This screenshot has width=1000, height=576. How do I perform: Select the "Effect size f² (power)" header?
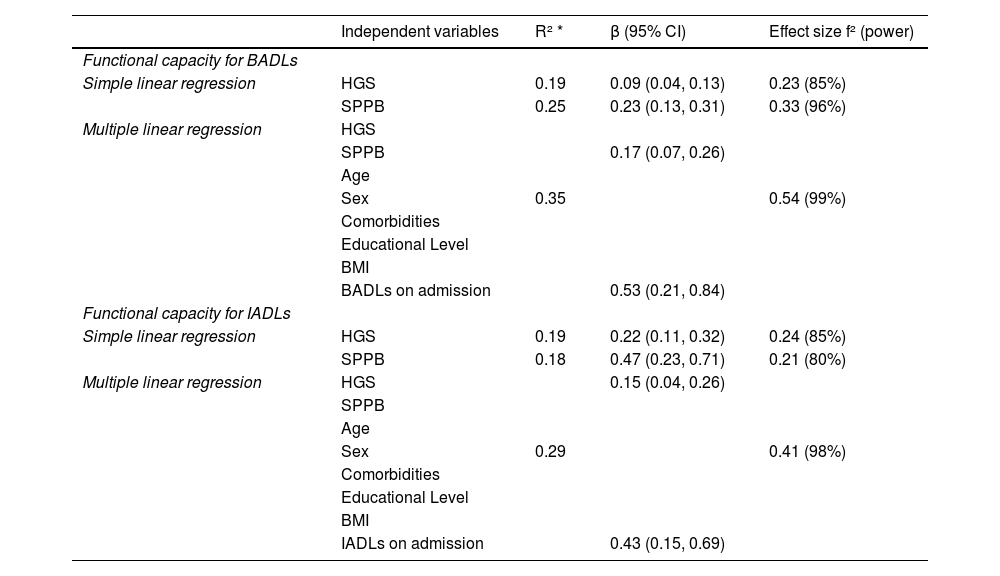tap(841, 32)
